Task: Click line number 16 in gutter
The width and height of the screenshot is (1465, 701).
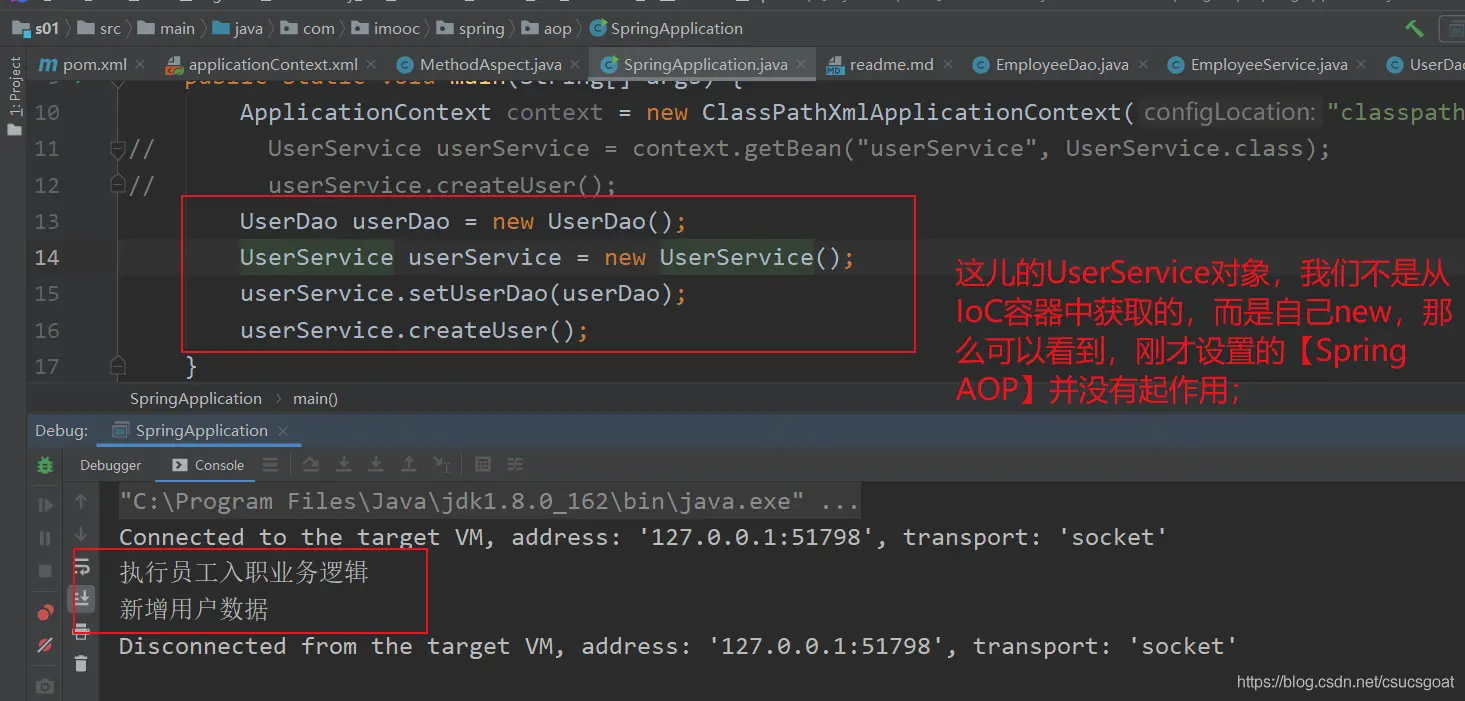Action: tap(47, 330)
